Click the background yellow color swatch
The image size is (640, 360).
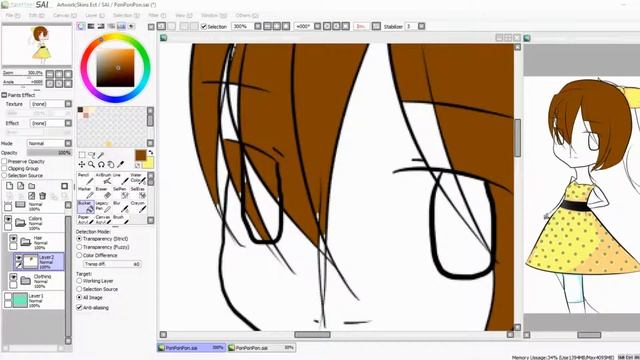149,163
